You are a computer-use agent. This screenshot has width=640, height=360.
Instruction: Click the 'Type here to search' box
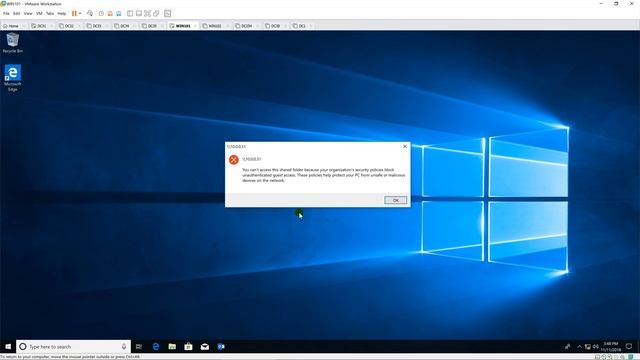(73, 347)
